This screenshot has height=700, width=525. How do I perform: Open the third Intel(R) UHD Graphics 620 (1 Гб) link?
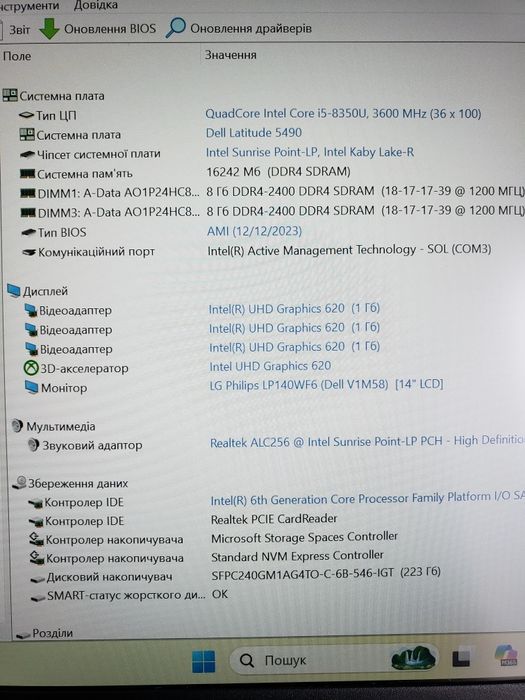pos(294,347)
